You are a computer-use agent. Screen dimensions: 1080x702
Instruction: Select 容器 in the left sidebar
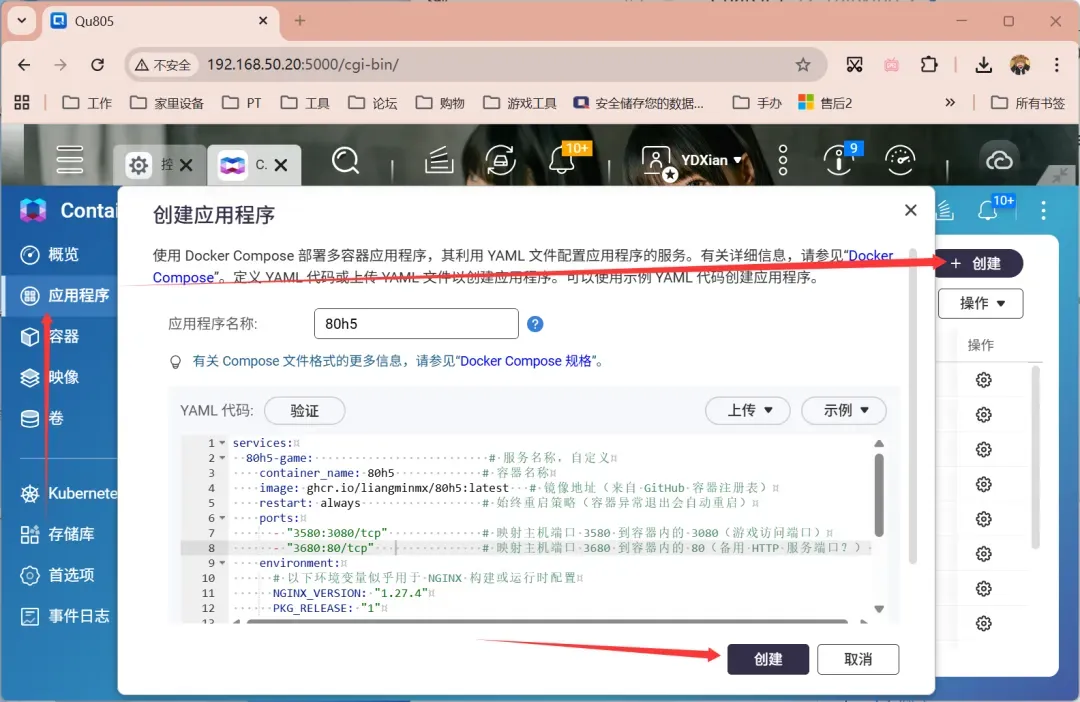click(x=63, y=336)
